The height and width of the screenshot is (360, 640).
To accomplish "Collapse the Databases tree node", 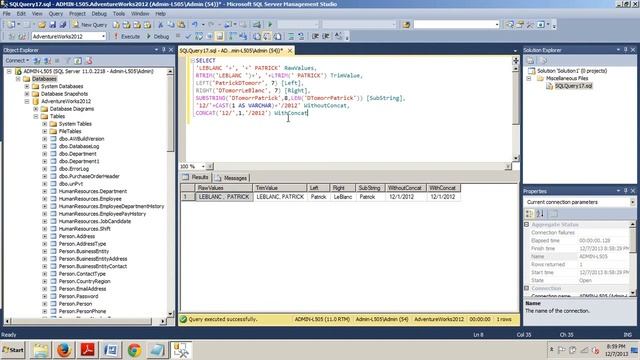I will [18, 79].
